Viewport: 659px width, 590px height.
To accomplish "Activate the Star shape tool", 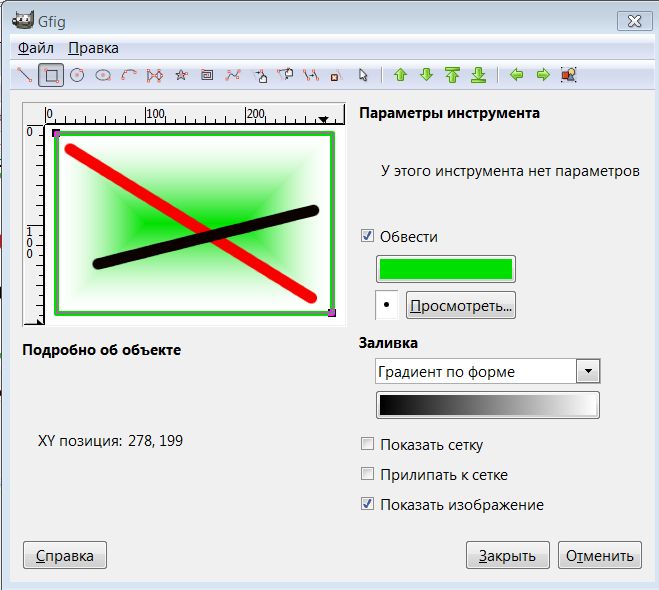I will click(181, 75).
